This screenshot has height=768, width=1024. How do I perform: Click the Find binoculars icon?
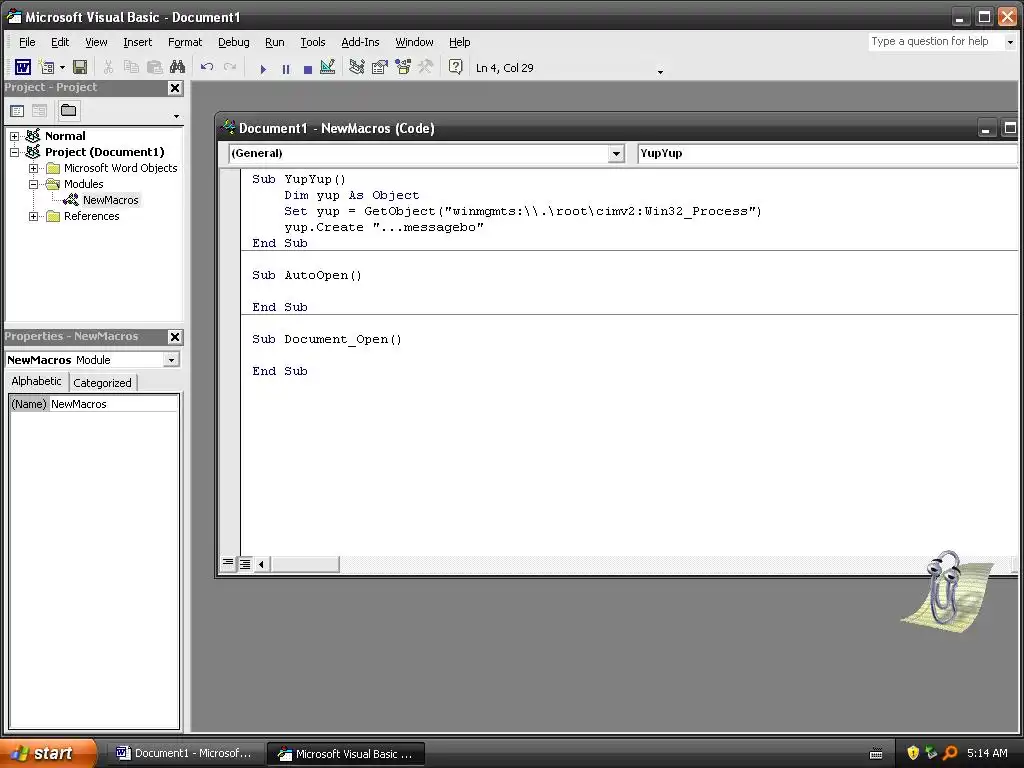coord(177,67)
